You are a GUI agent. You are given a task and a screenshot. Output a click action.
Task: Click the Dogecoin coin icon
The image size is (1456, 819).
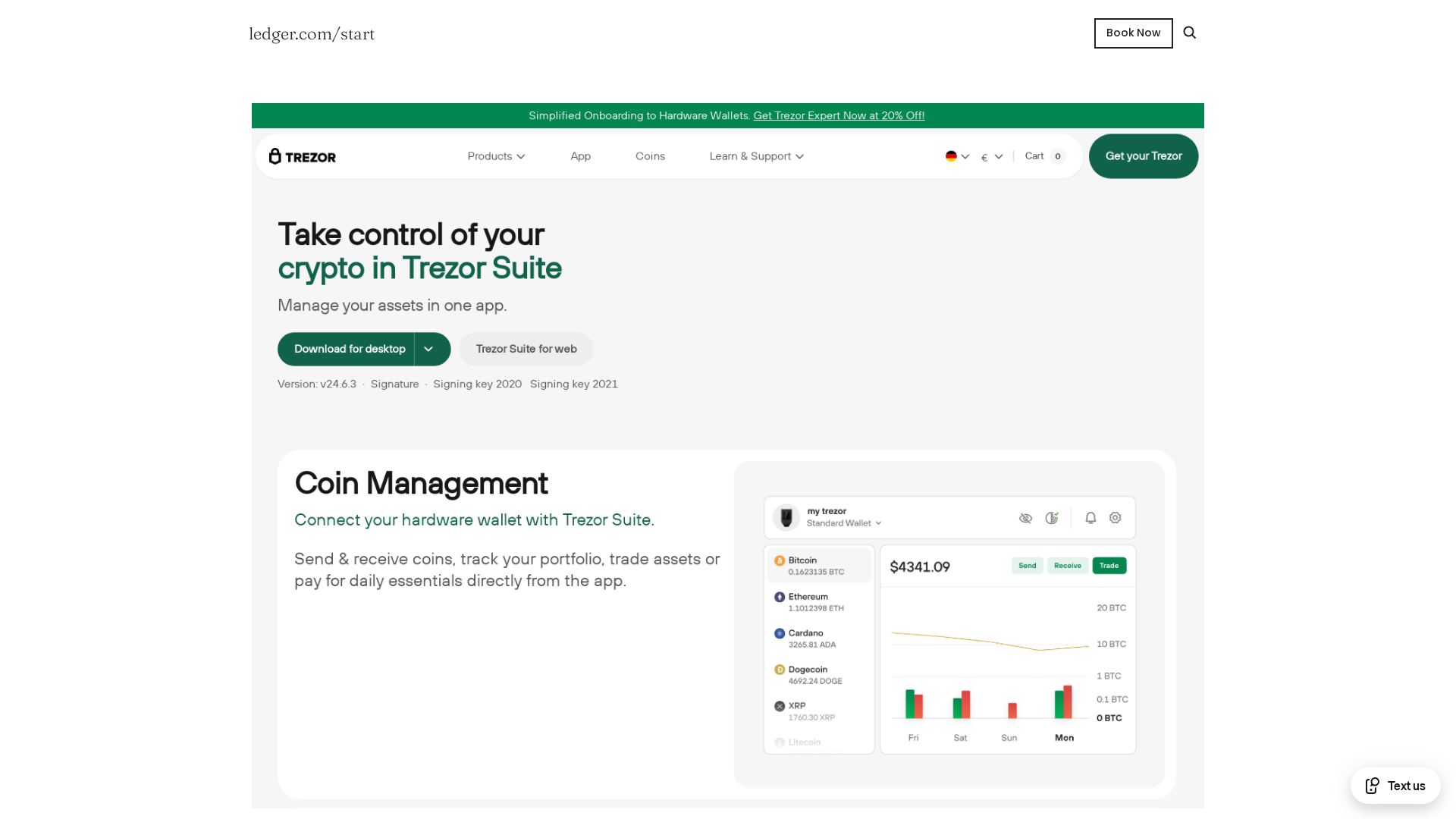(x=780, y=670)
